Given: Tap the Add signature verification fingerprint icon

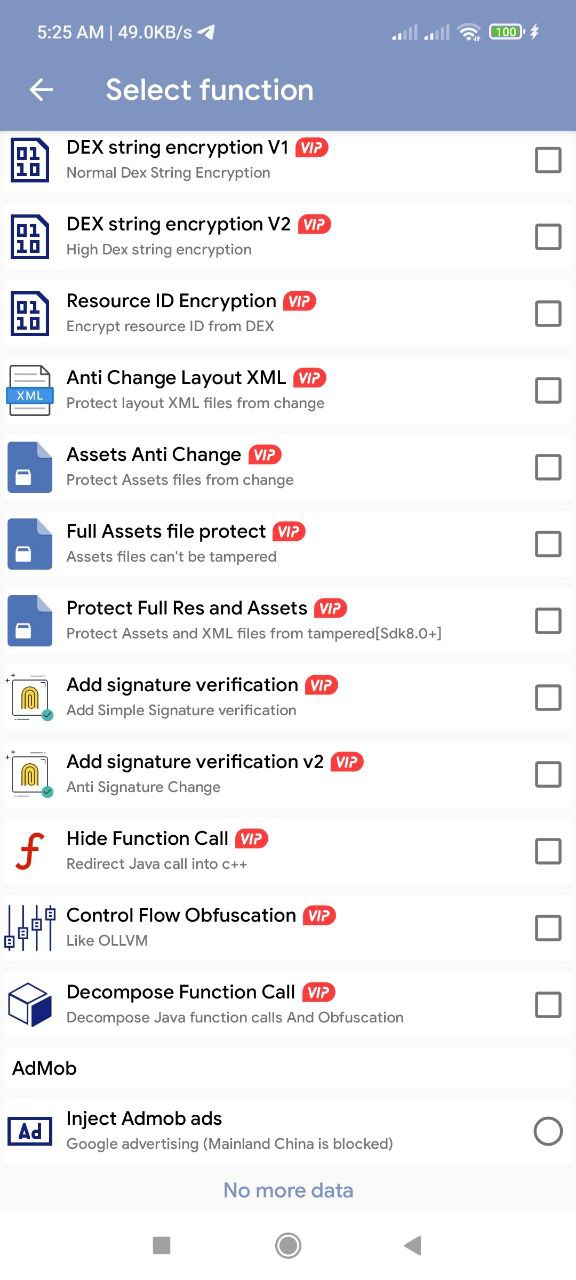Looking at the screenshot, I should (29, 697).
